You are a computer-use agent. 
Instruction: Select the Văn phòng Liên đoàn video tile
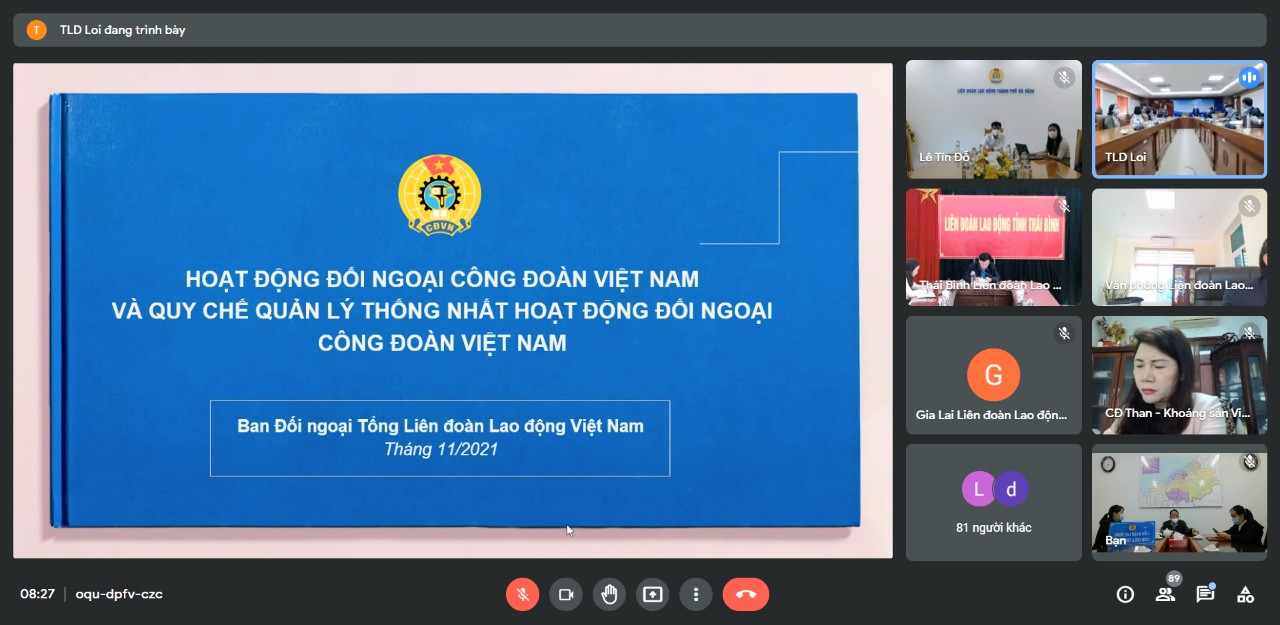[x=1180, y=247]
